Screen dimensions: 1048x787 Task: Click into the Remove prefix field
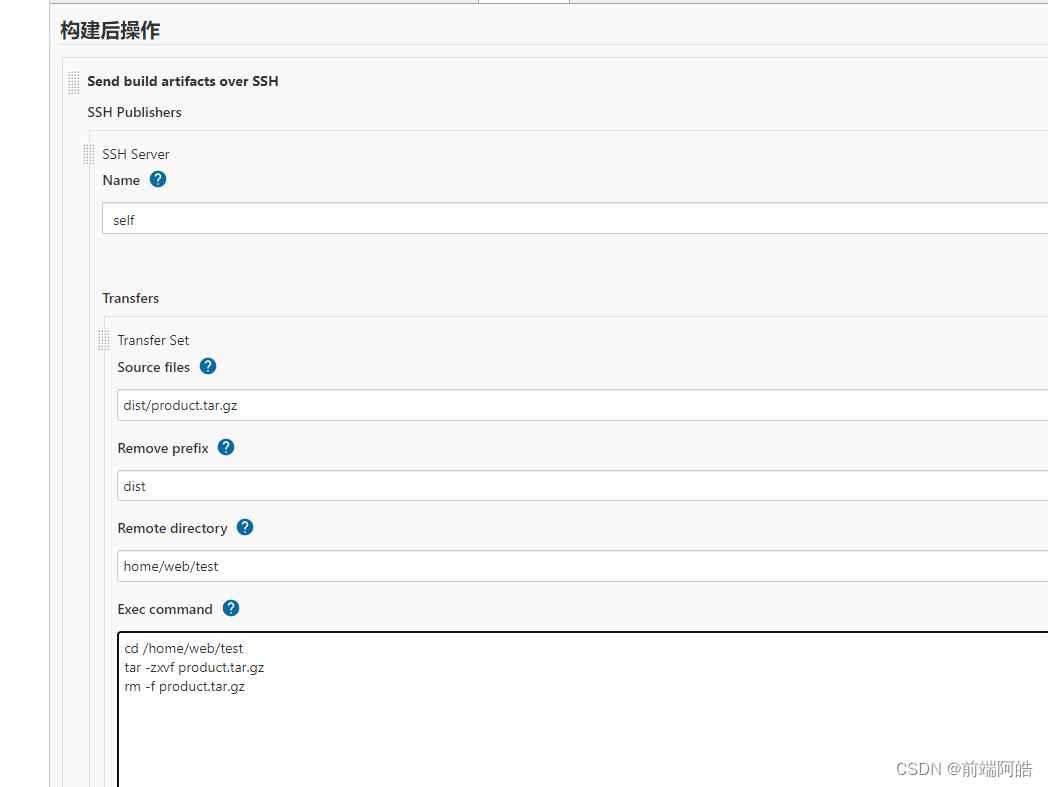point(582,485)
